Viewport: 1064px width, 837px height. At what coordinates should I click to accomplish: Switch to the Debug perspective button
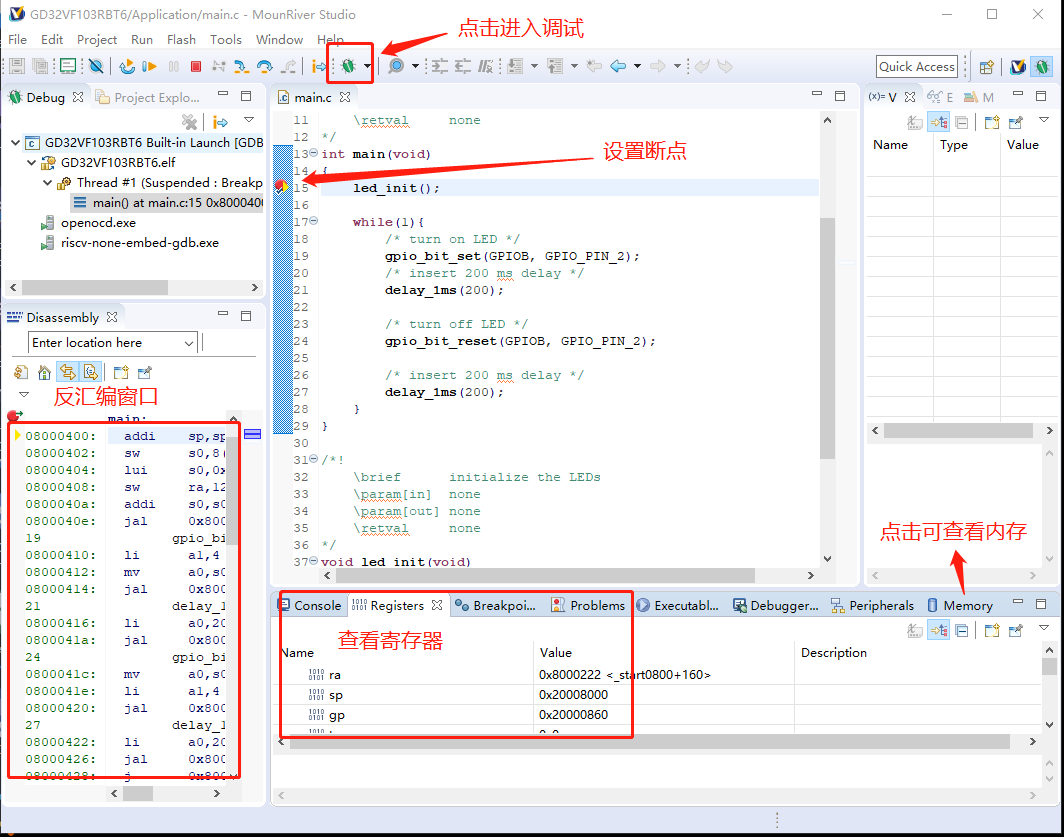point(1042,67)
